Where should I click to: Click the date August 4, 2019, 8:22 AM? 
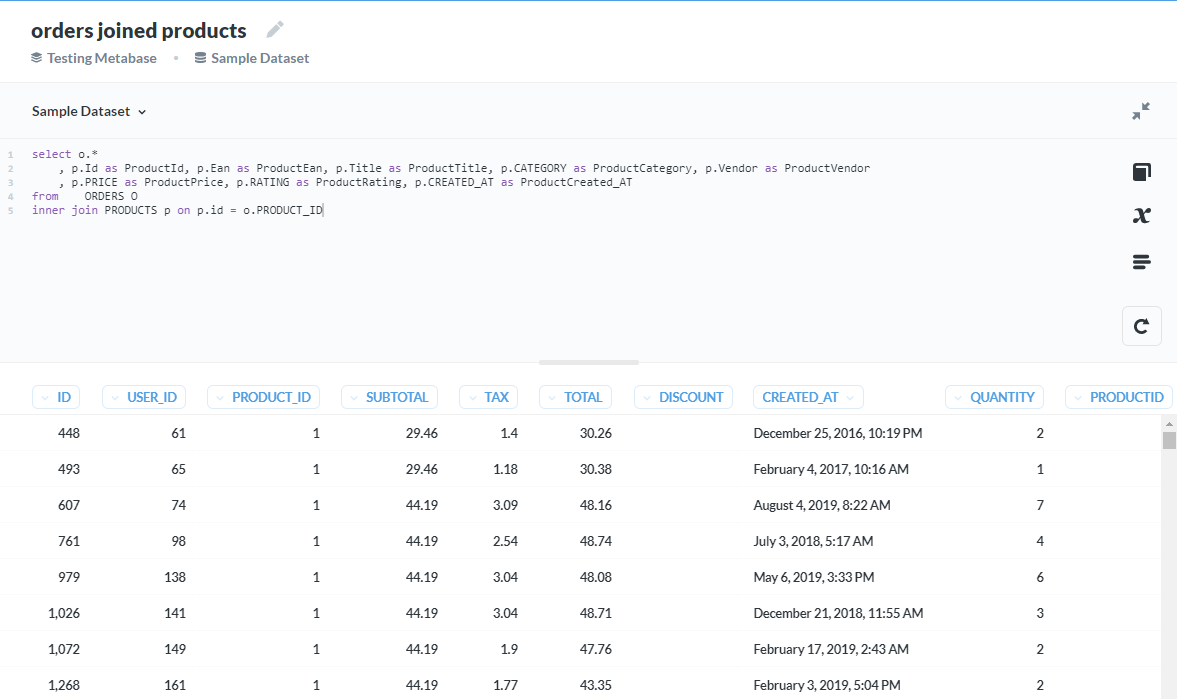(x=822, y=505)
